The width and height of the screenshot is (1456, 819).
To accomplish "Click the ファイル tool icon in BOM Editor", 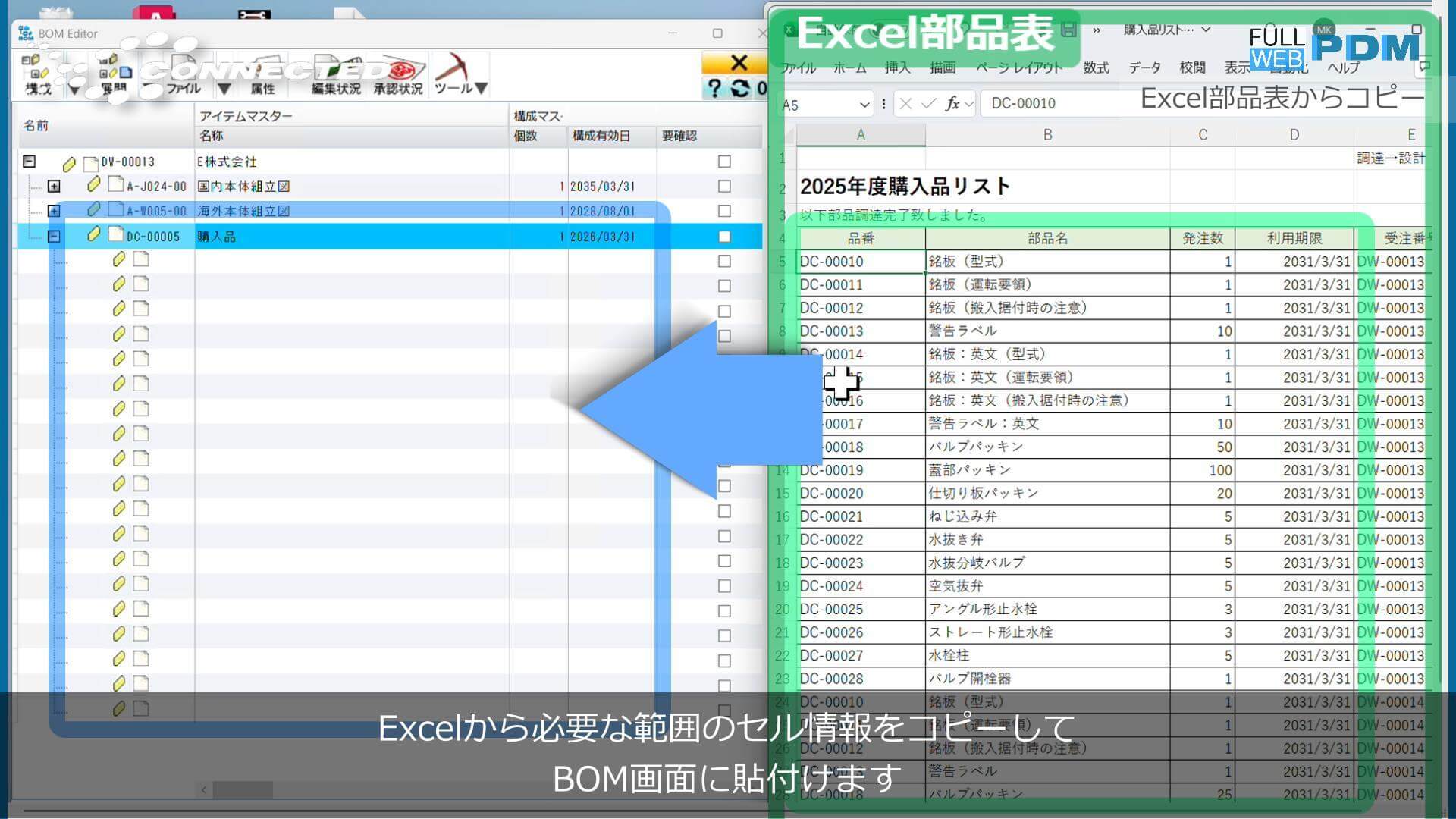I will coord(182,74).
